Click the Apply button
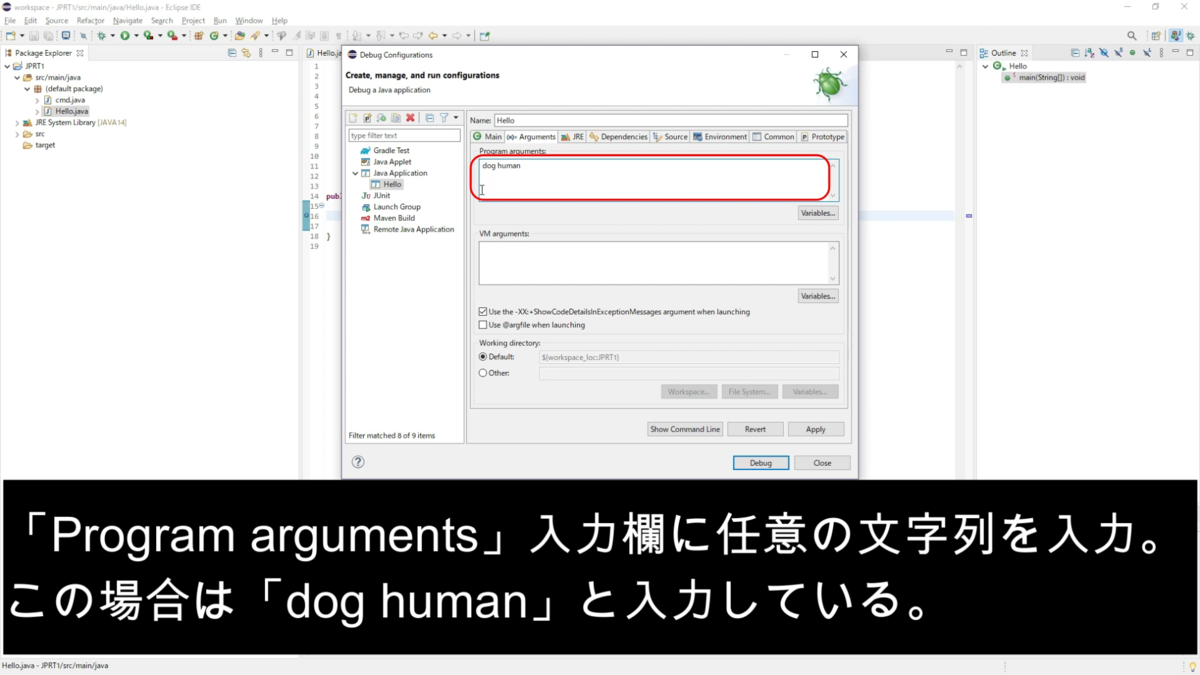 pos(816,429)
